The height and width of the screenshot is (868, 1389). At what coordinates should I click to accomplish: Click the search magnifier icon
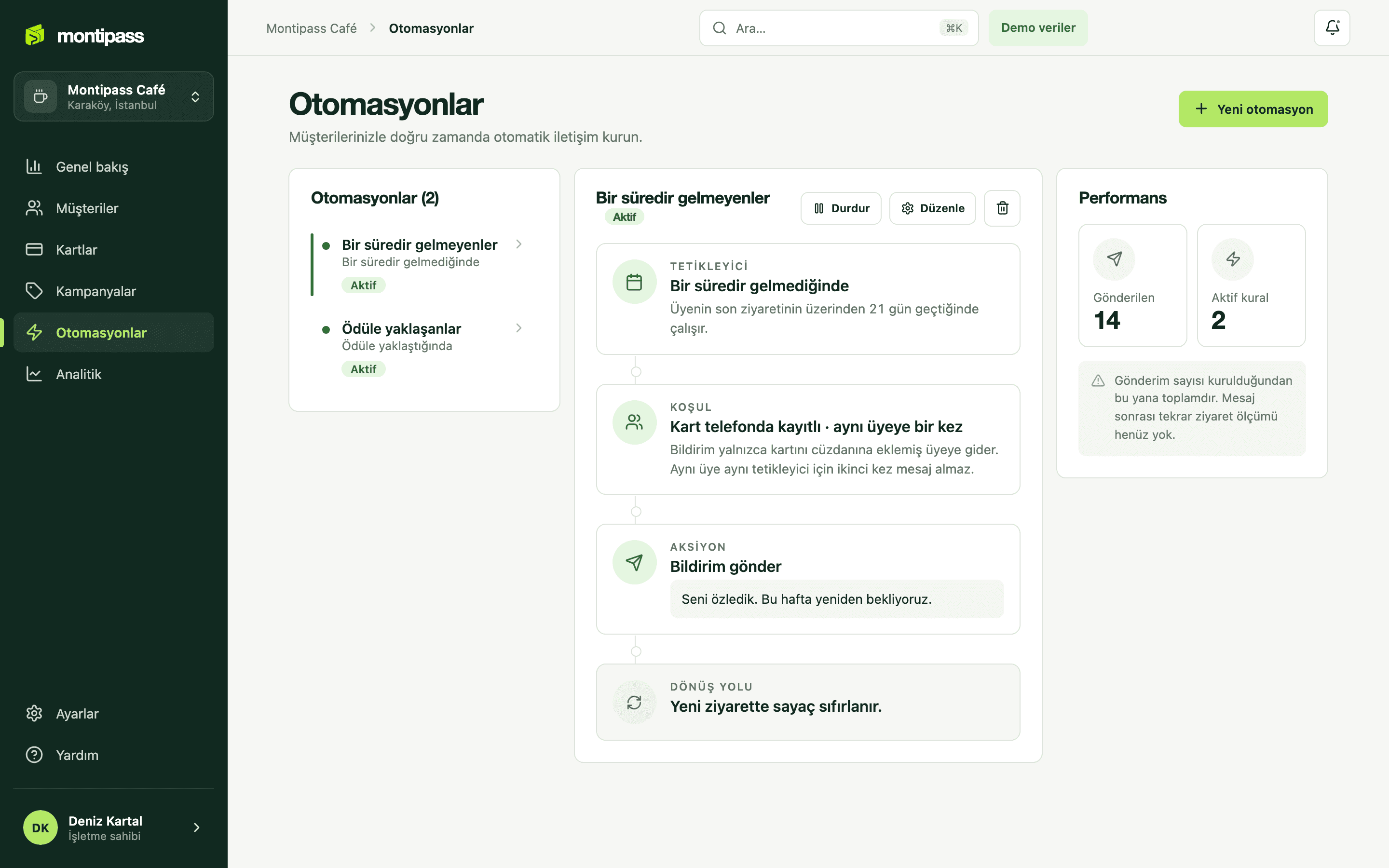pyautogui.click(x=719, y=28)
